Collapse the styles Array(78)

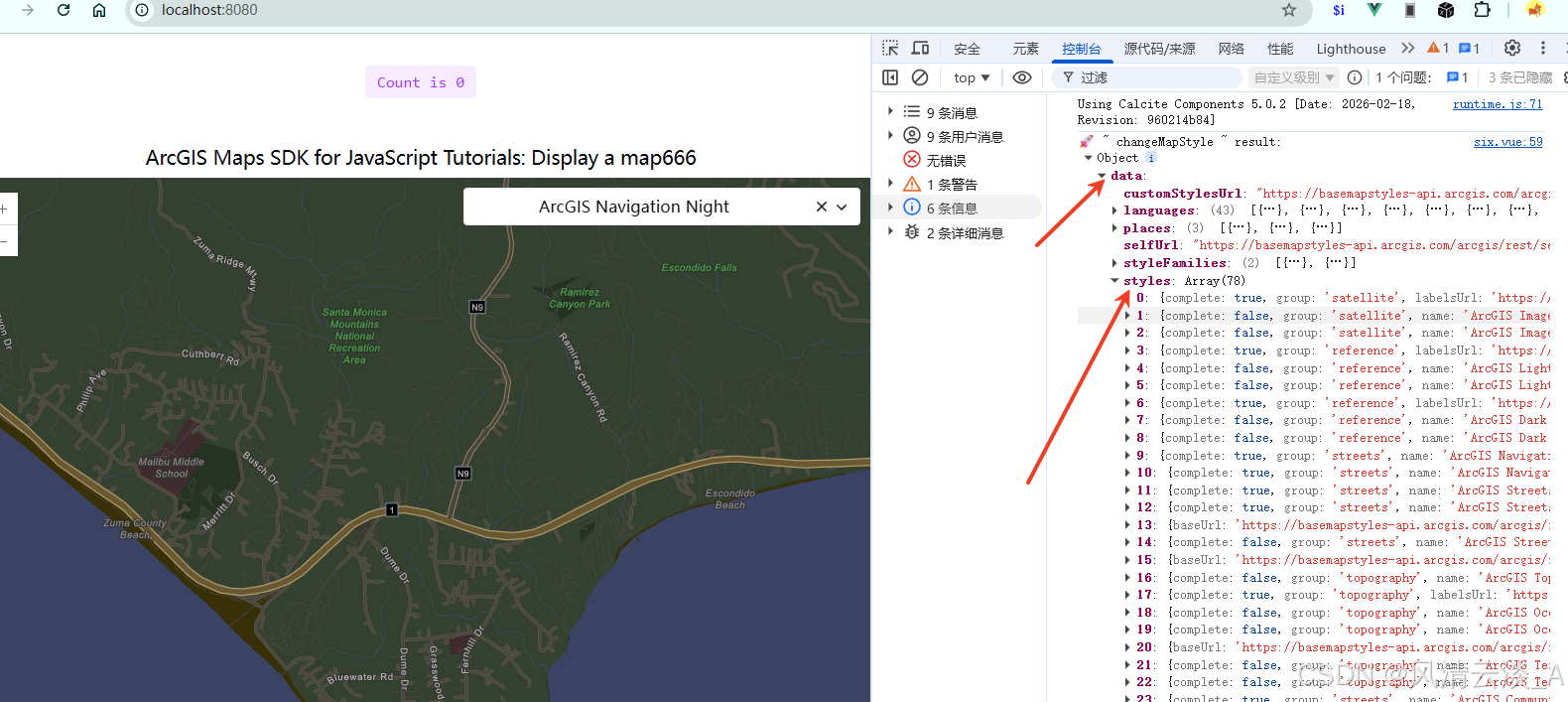tap(1115, 281)
